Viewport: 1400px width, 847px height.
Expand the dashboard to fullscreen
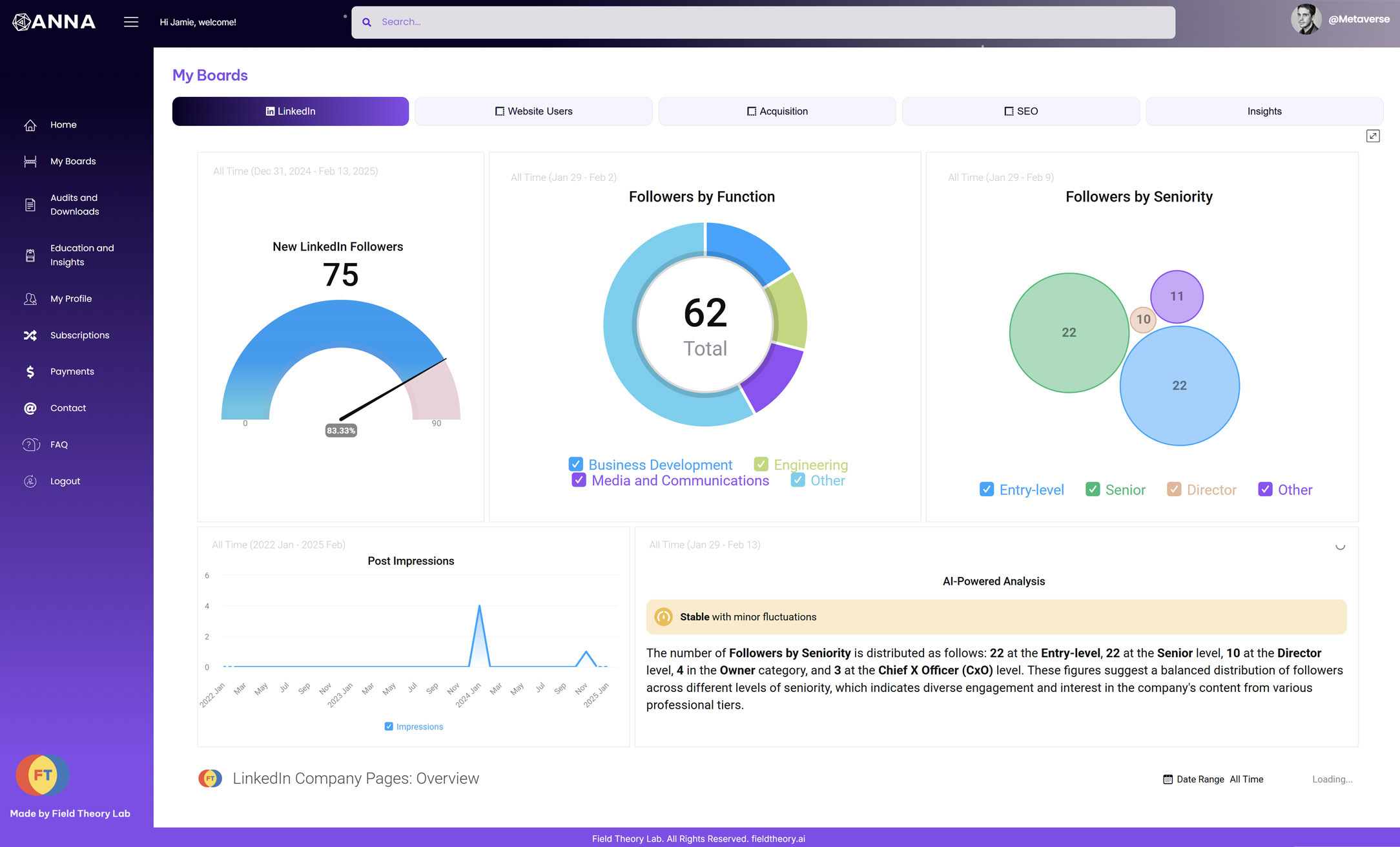click(x=1373, y=136)
